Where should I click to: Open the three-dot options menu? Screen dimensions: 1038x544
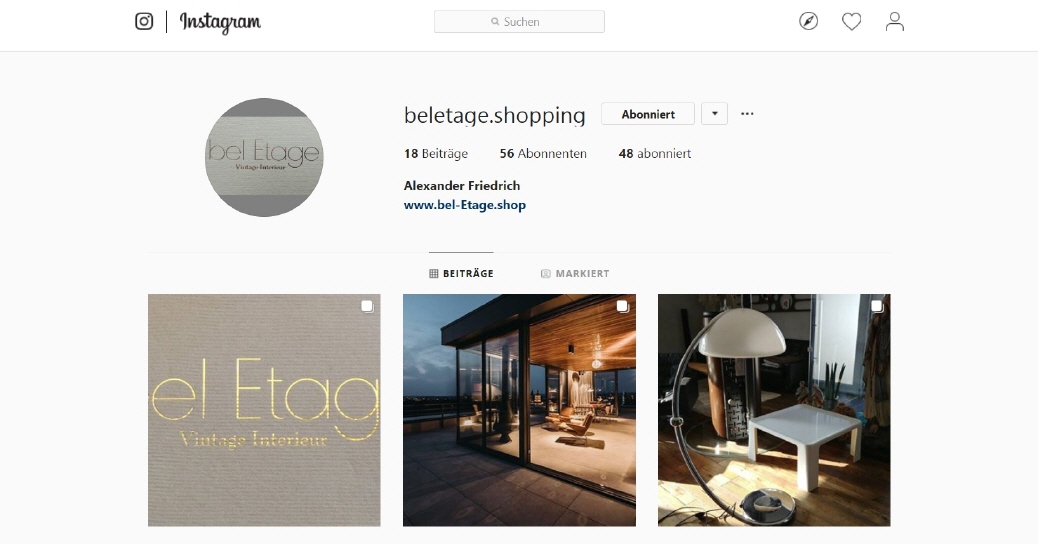(x=747, y=114)
